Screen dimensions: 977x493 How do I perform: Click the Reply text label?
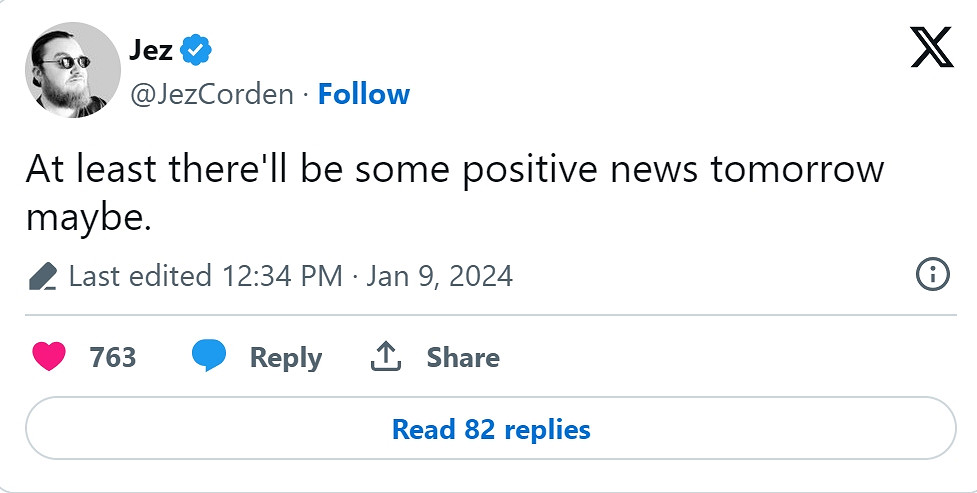285,357
